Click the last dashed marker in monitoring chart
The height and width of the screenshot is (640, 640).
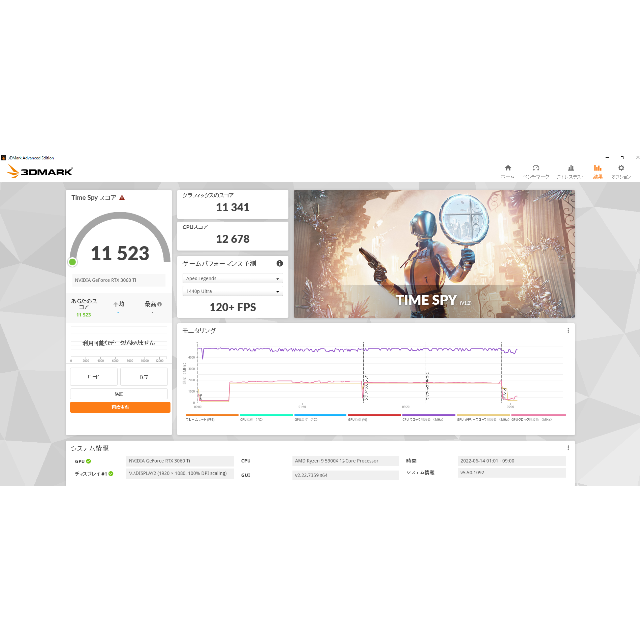[x=501, y=372]
